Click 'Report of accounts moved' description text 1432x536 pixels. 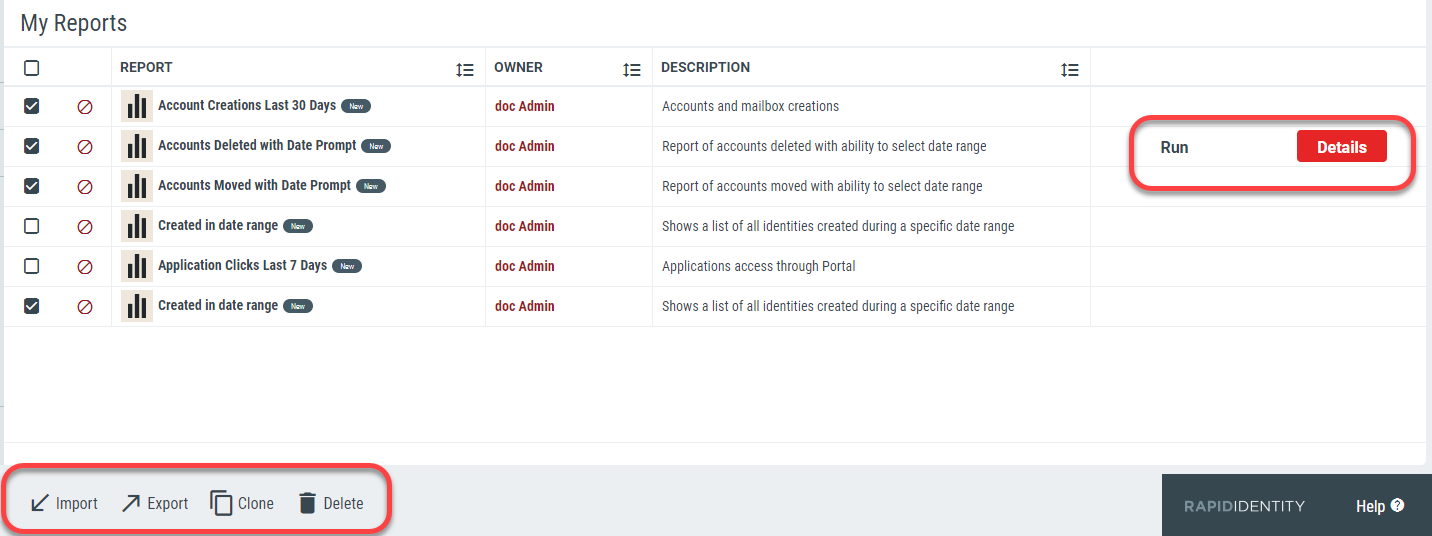(822, 186)
